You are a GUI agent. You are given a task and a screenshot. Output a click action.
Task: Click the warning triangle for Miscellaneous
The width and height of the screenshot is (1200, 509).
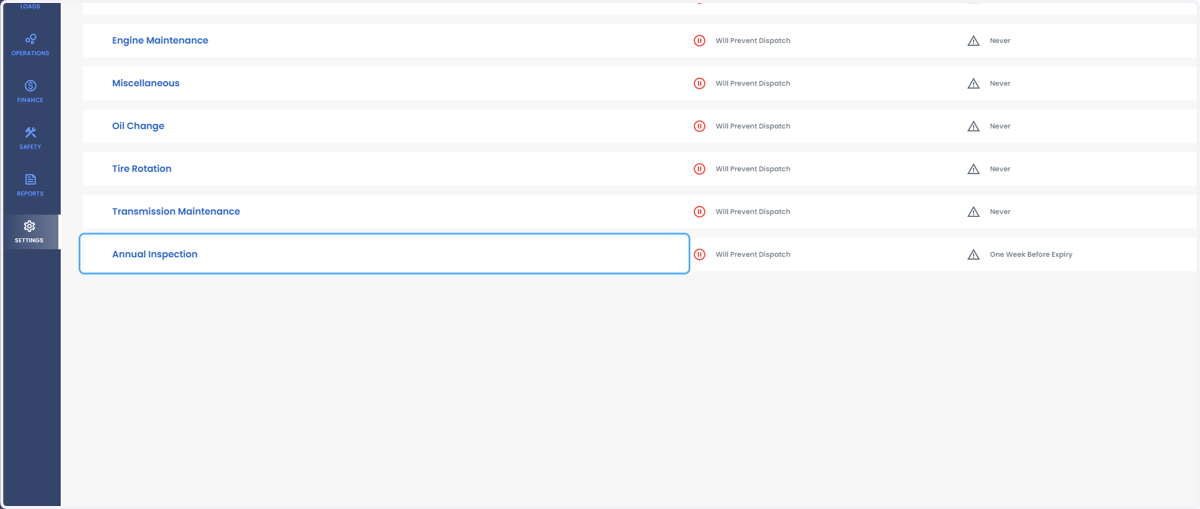point(973,84)
